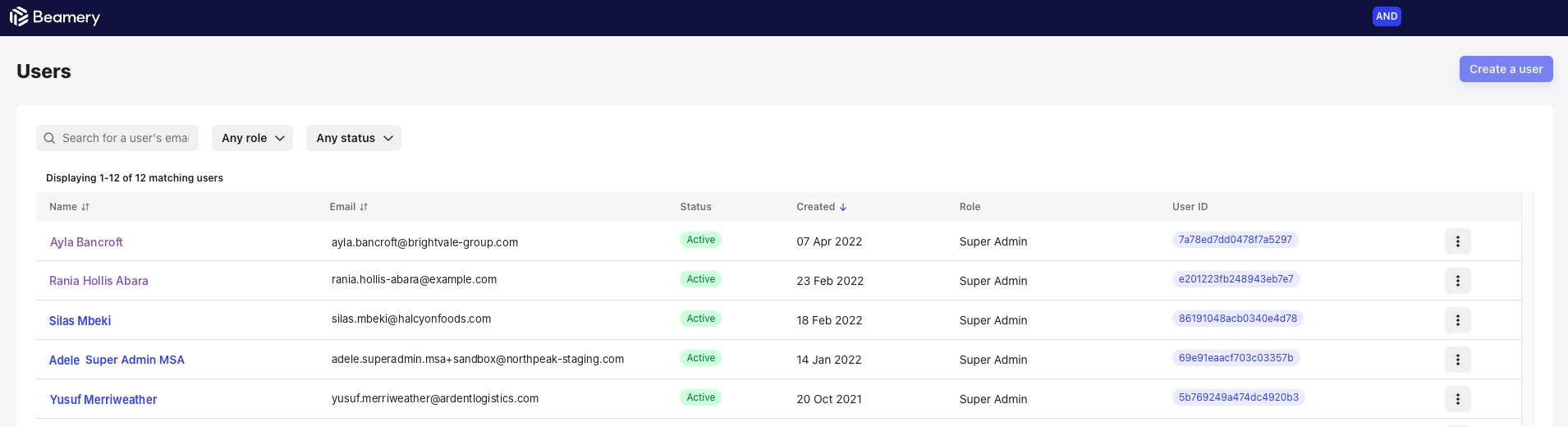Click created date 14 Jan 2022
This screenshot has width=1568, height=427.
pyautogui.click(x=828, y=360)
